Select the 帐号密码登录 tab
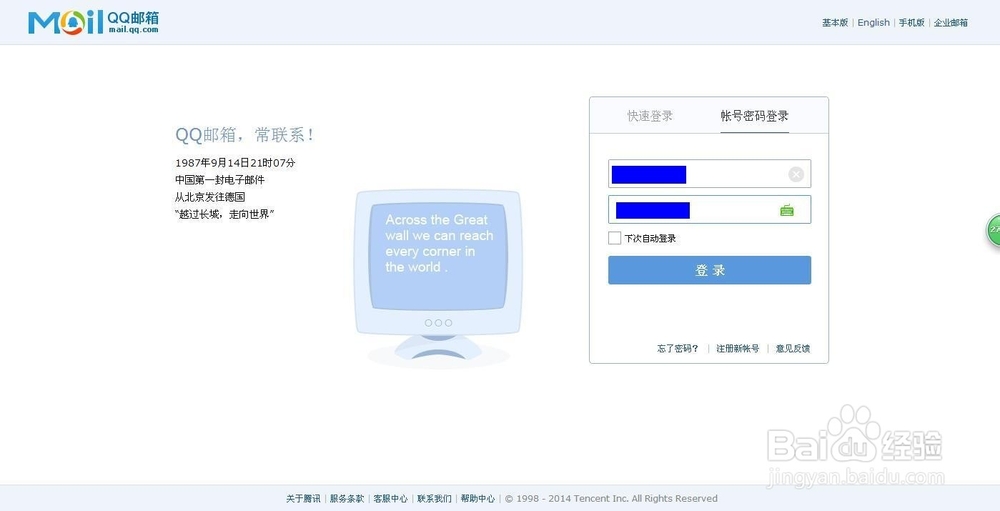This screenshot has height=511, width=1000. (754, 116)
